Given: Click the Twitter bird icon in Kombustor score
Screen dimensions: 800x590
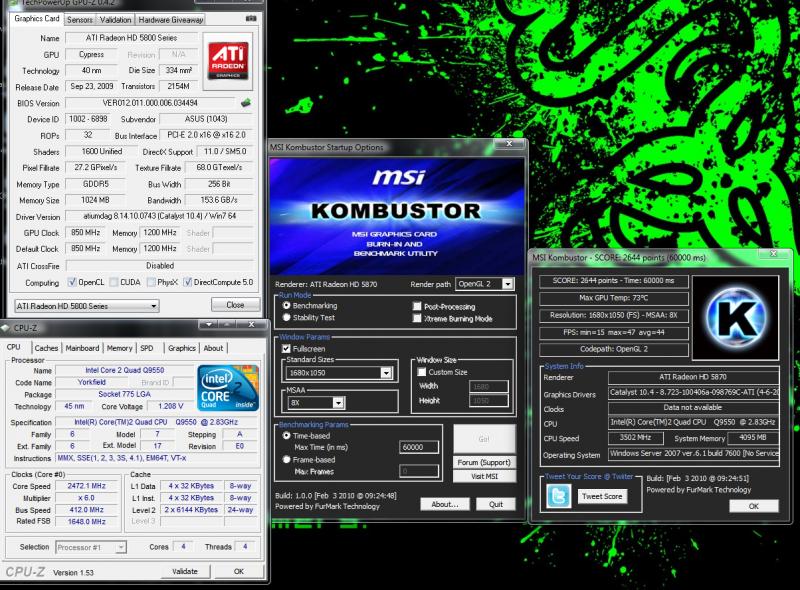Looking at the screenshot, I should coord(559,496).
